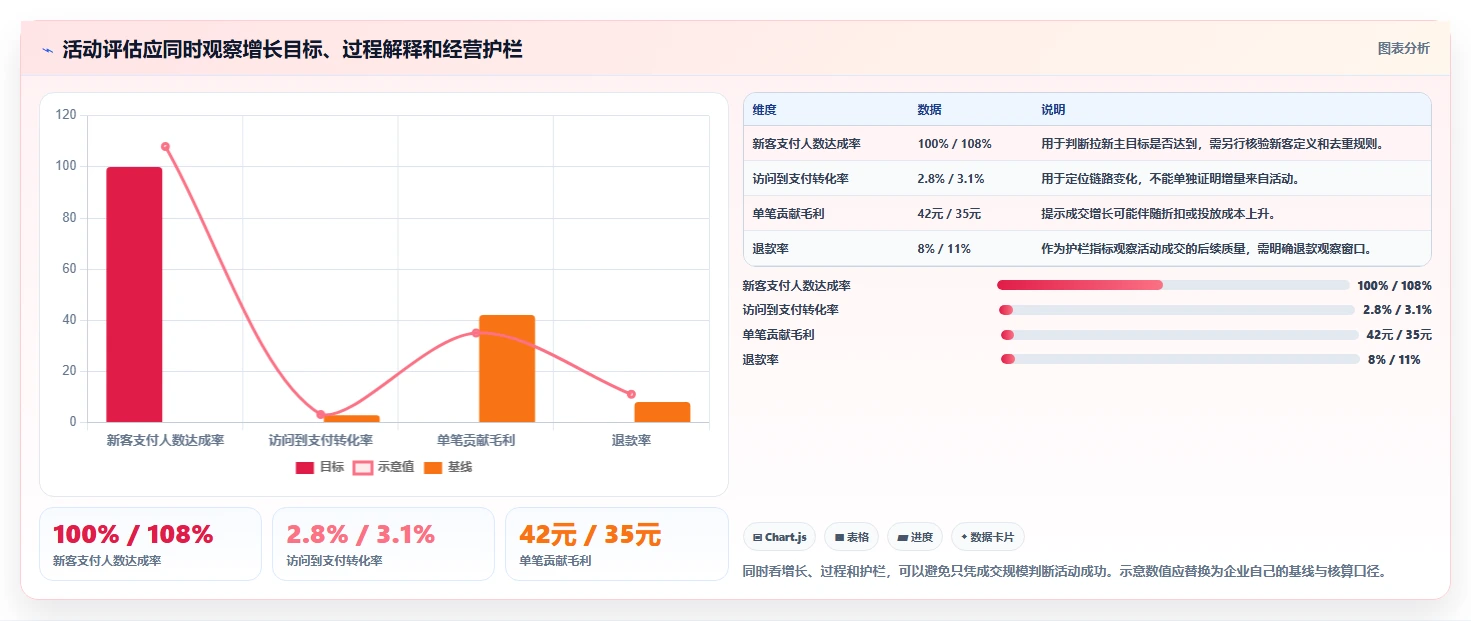The image size is (1471, 621).
Task: Click the 访问到支付转化率 progress bar
Action: (1175, 310)
